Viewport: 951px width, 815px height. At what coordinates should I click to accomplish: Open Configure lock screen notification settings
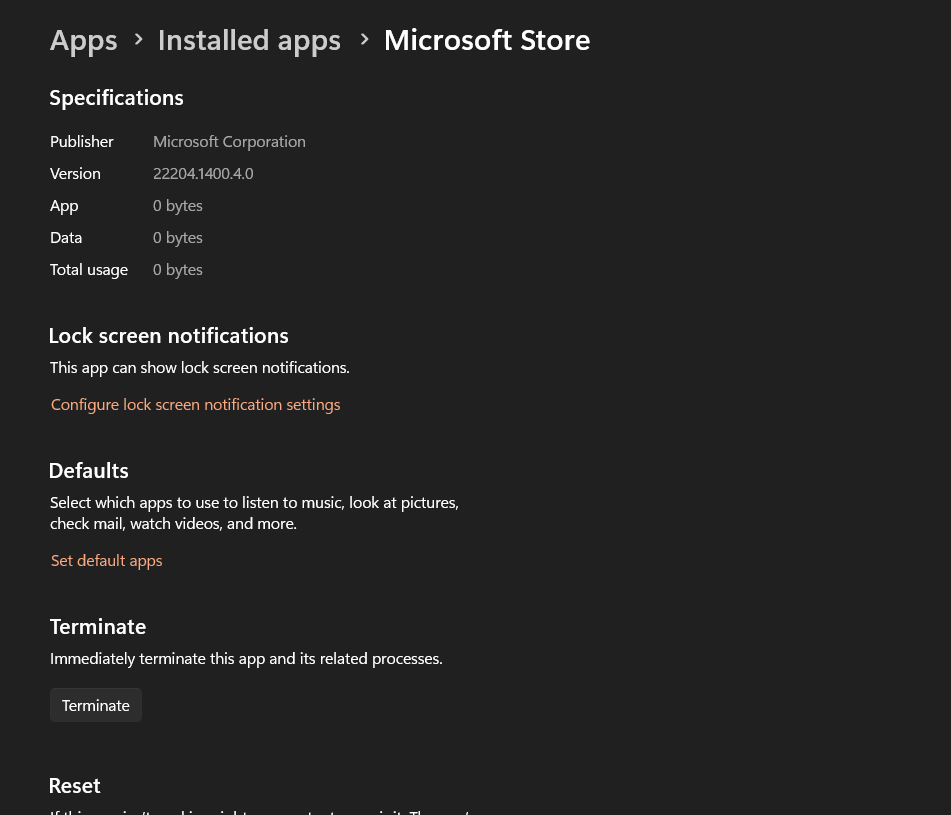coord(196,404)
